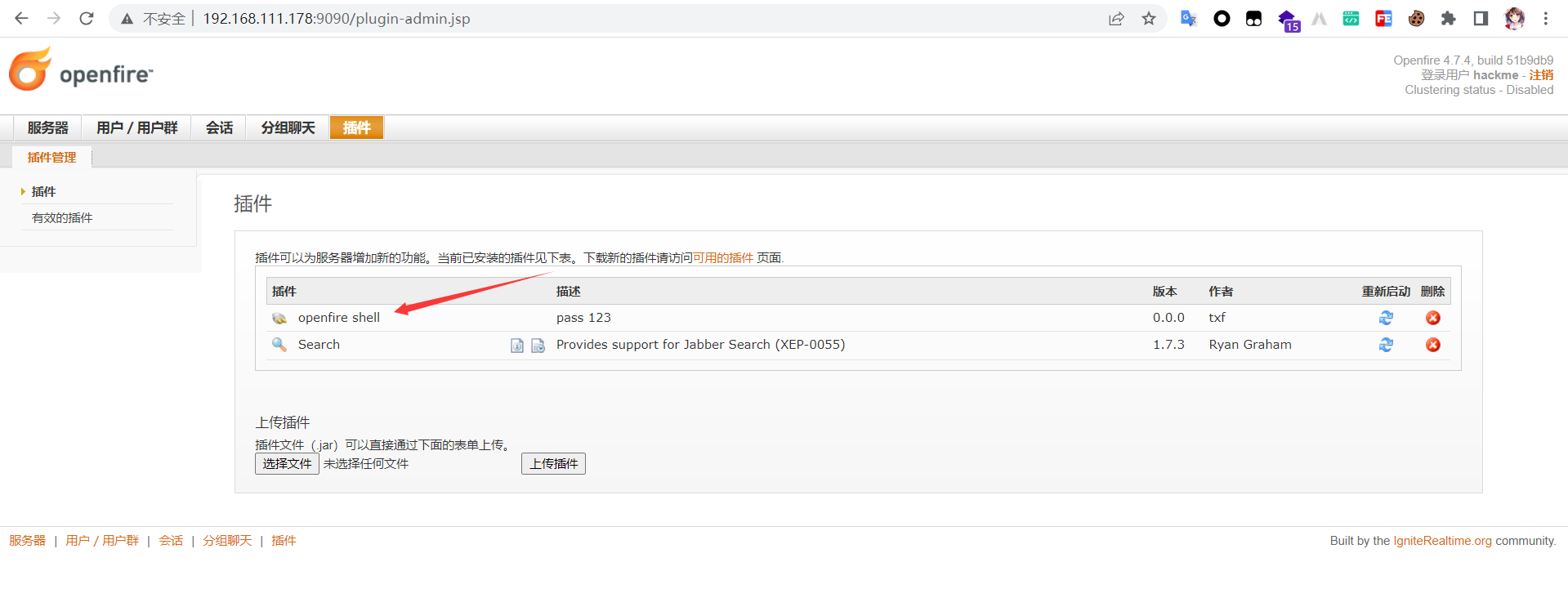Select the 插件 top tab
The width and height of the screenshot is (1568, 598).
click(356, 127)
